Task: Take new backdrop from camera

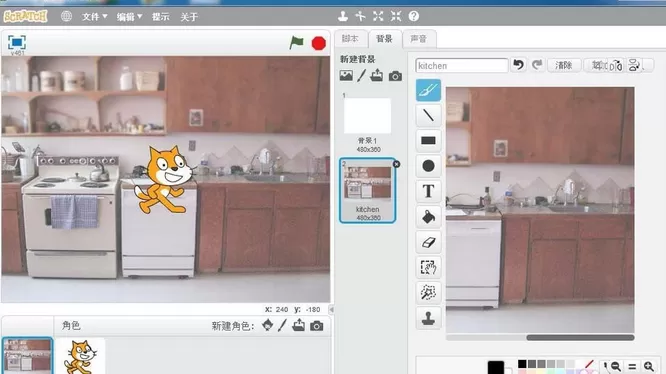Action: click(395, 76)
